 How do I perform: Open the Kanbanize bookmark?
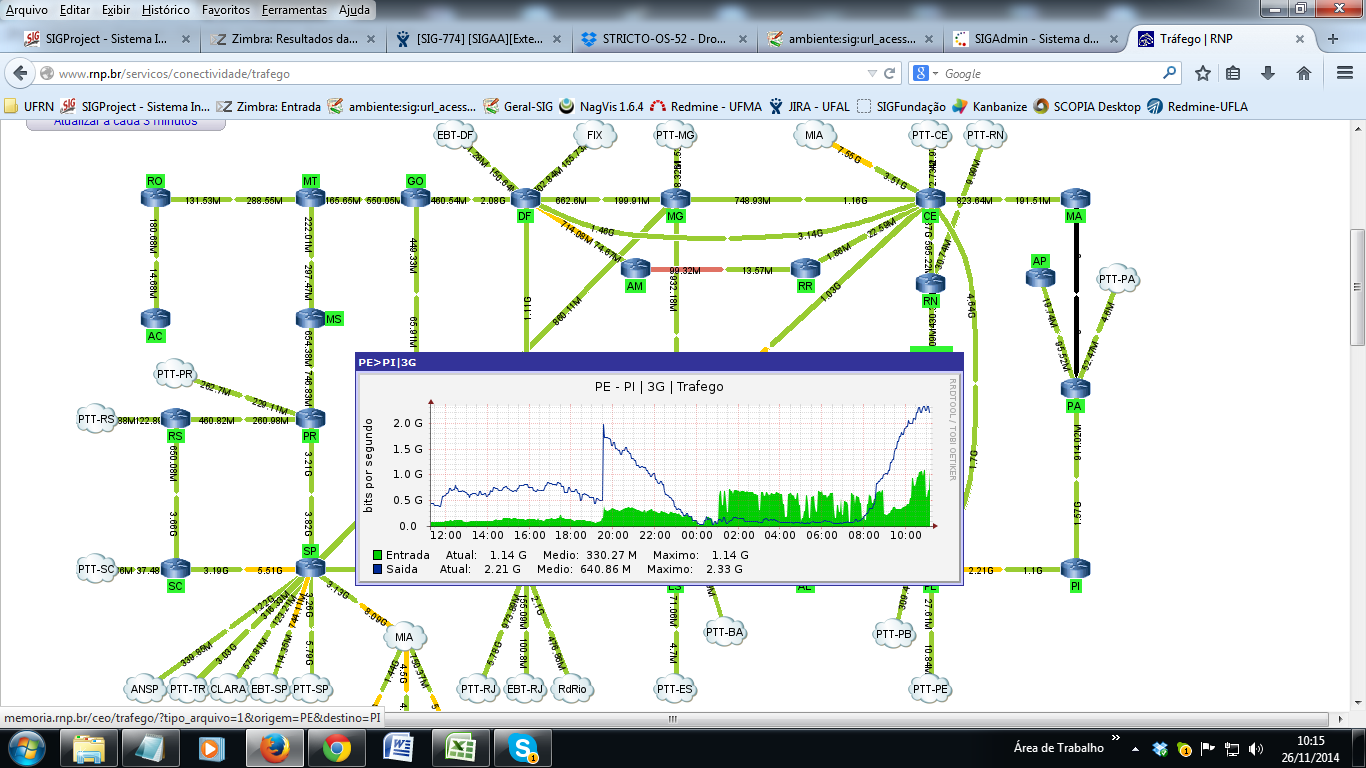coord(990,106)
